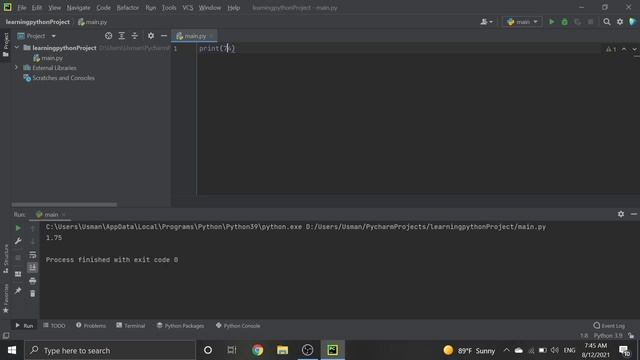Open the Help menu
Screen dimensions: 640x360
tap(233, 8)
